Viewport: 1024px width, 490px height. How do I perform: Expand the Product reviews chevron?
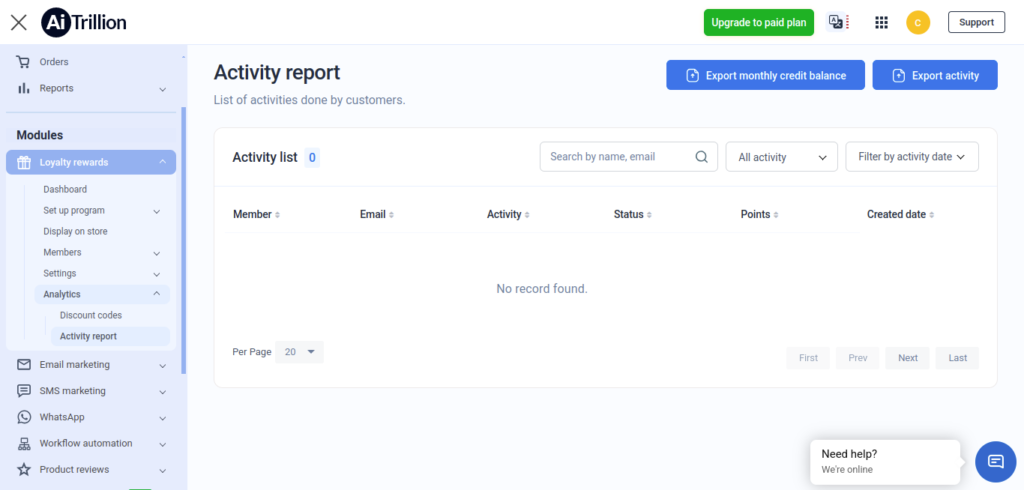(163, 470)
